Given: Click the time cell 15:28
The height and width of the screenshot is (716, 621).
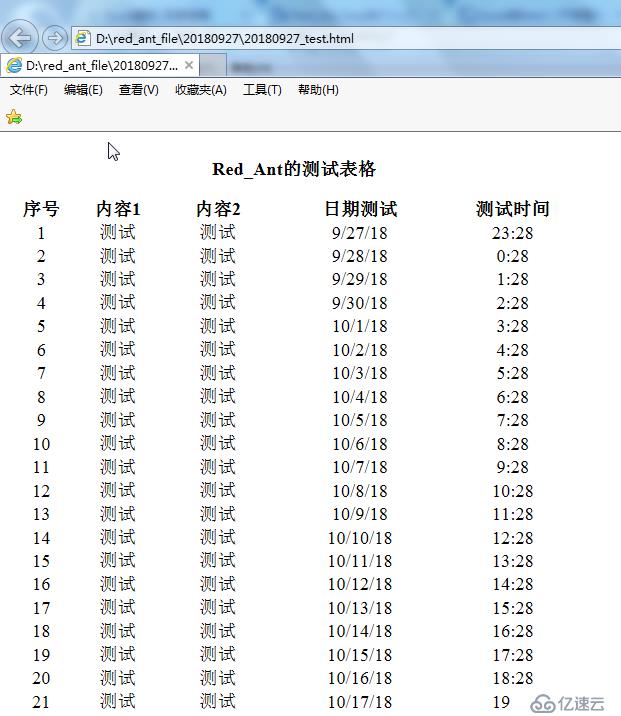Looking at the screenshot, I should pyautogui.click(x=512, y=608).
